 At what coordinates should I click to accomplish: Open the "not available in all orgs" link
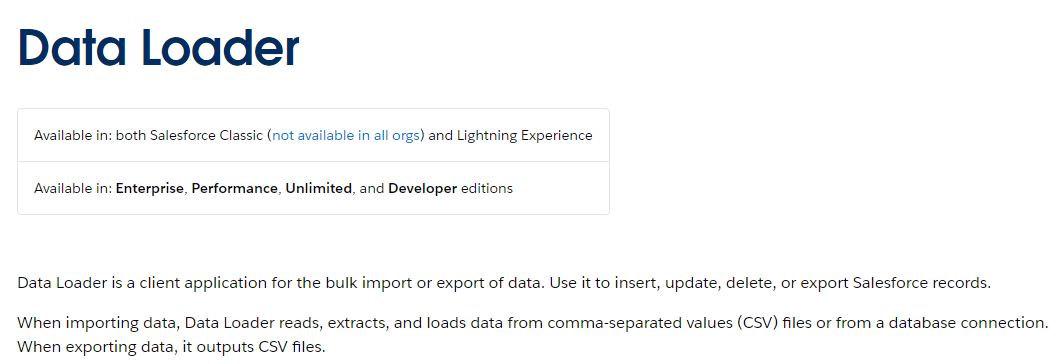pyautogui.click(x=347, y=135)
